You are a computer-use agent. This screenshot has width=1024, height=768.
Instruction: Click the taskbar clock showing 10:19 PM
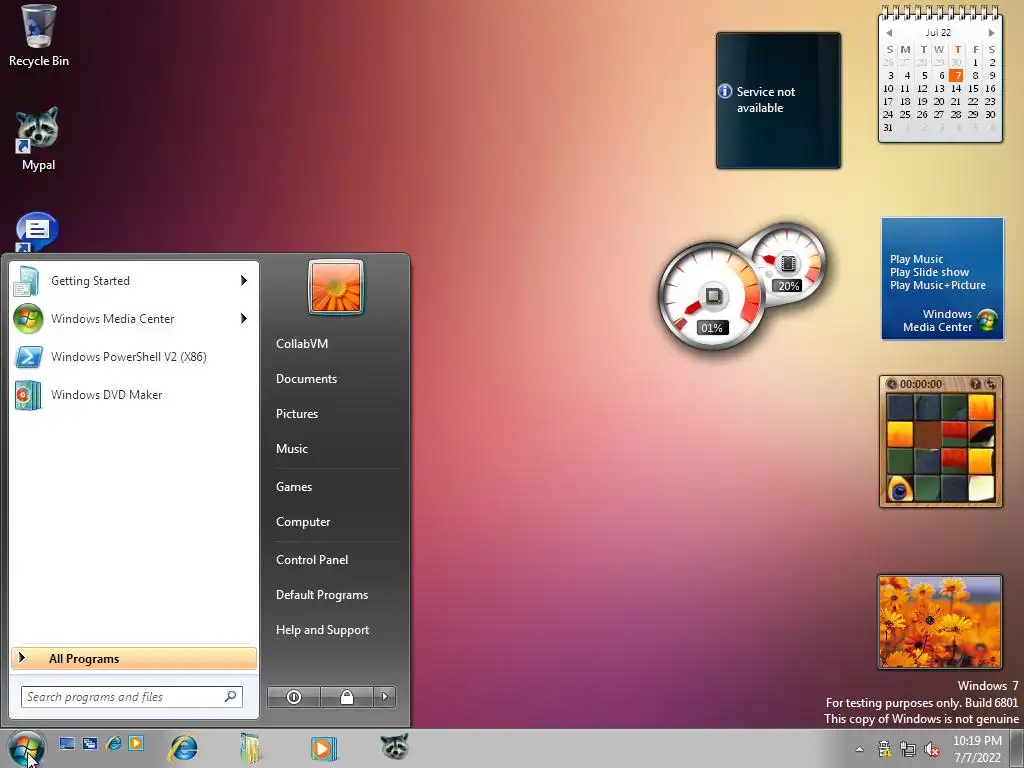click(977, 749)
